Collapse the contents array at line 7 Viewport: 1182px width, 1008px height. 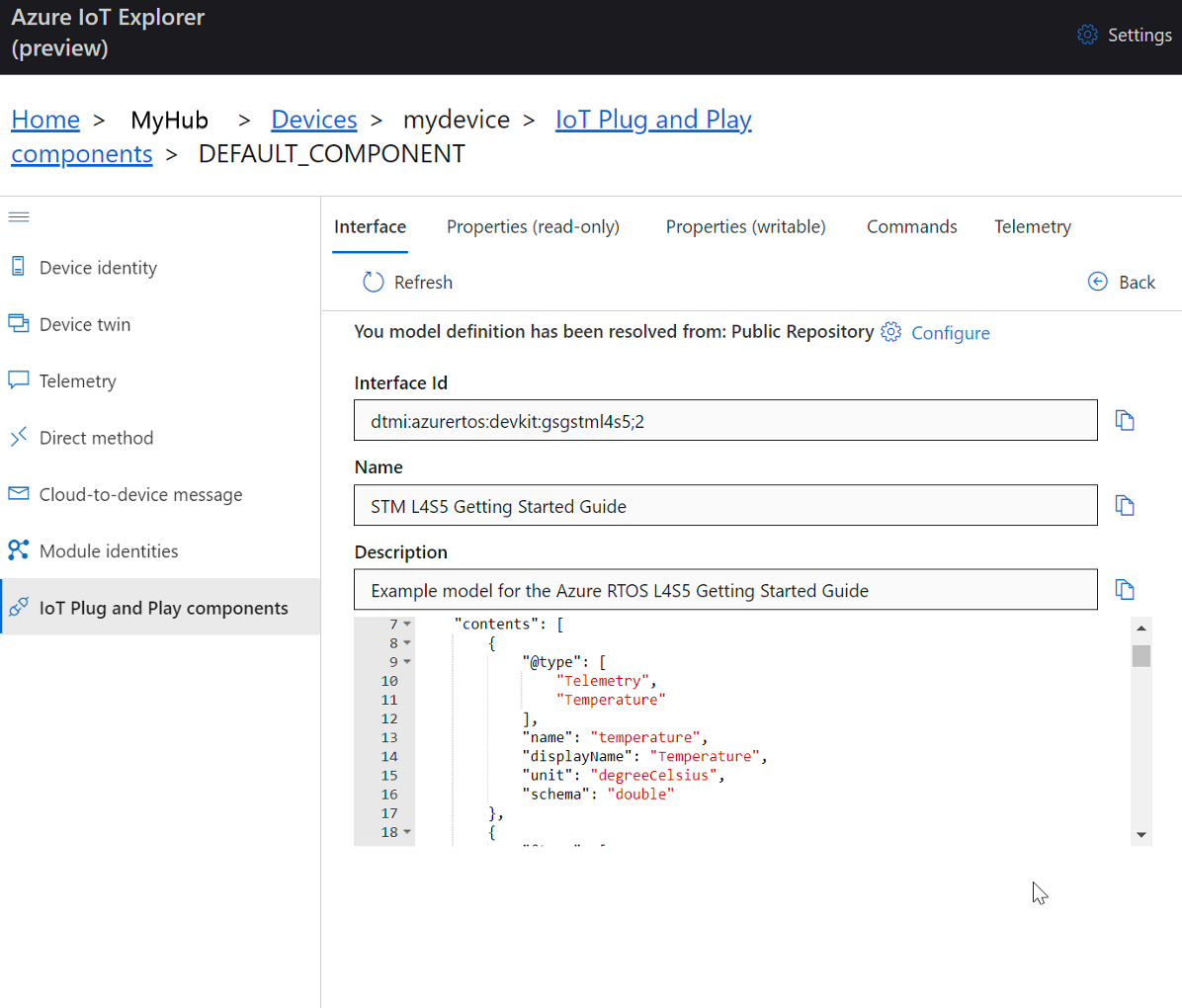(405, 623)
